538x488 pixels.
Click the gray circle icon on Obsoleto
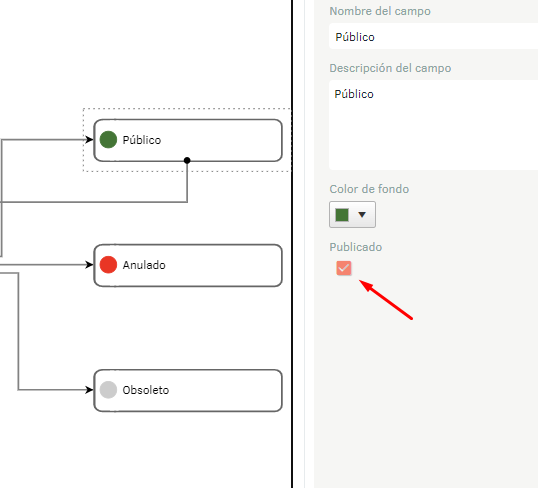point(108,390)
